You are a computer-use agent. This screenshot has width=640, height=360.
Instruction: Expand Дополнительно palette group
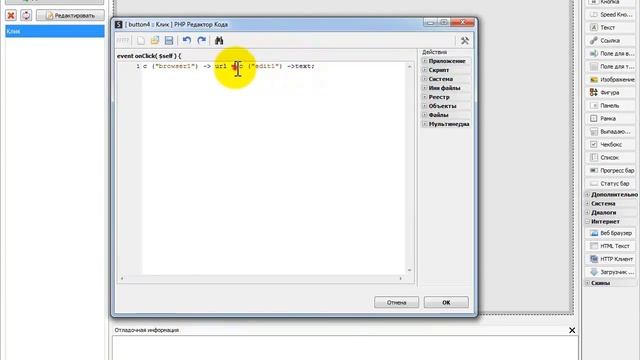pos(588,195)
